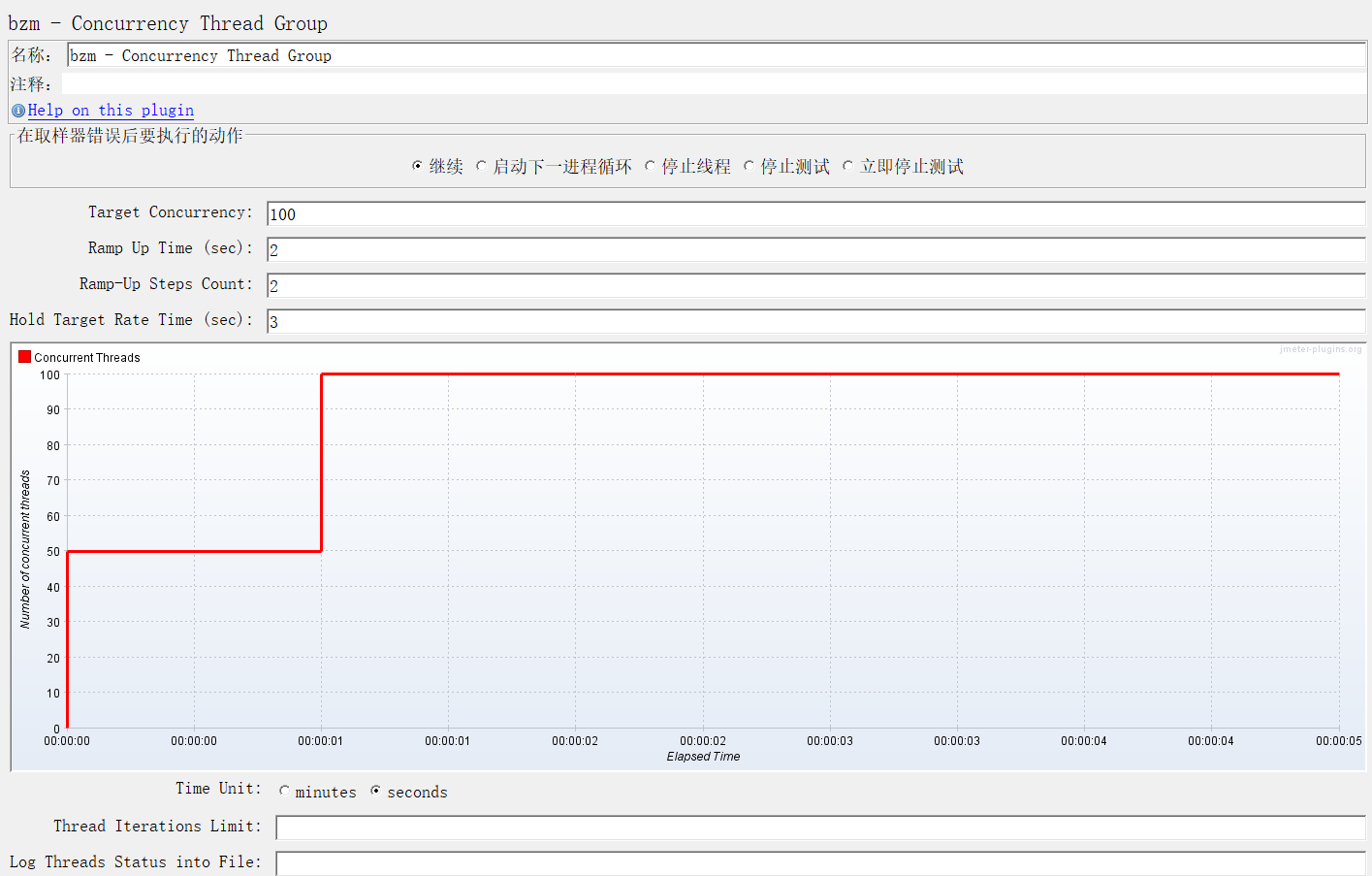Click the Elapsed Time axis label

tap(703, 757)
